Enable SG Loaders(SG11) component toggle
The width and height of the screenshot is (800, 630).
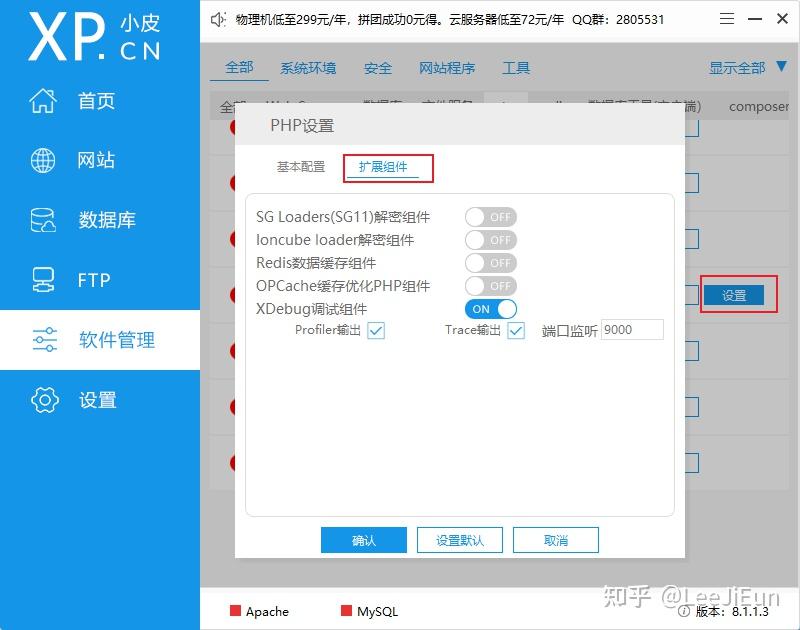tap(491, 217)
